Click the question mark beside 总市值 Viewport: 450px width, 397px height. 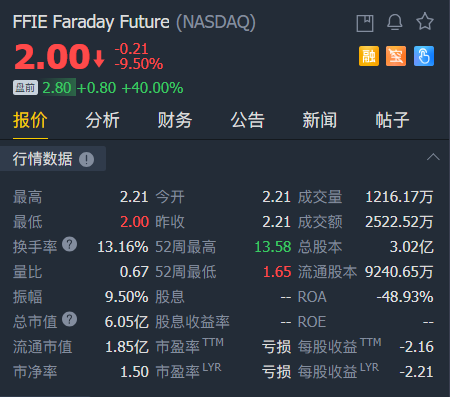pyautogui.click(x=70, y=319)
